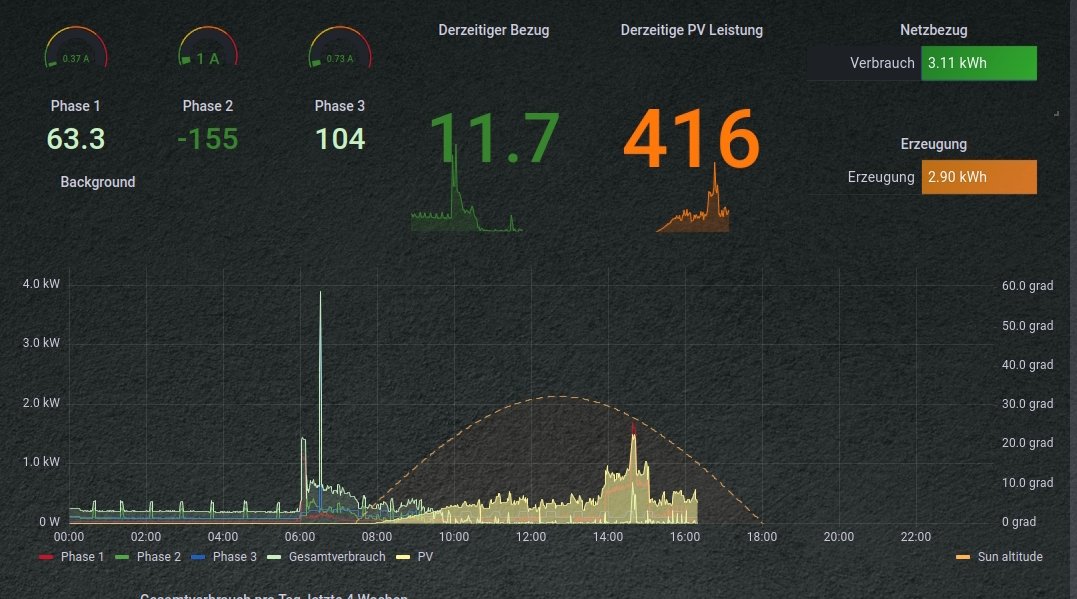Click the Phase 2 panel title above -155

[208, 106]
